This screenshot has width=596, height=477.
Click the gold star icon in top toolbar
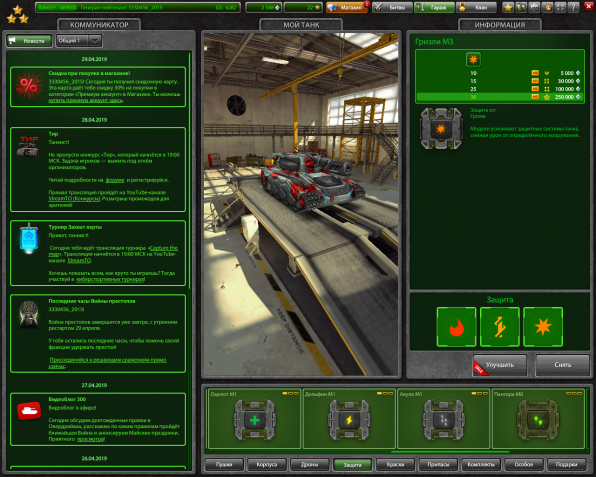pyautogui.click(x=508, y=7)
